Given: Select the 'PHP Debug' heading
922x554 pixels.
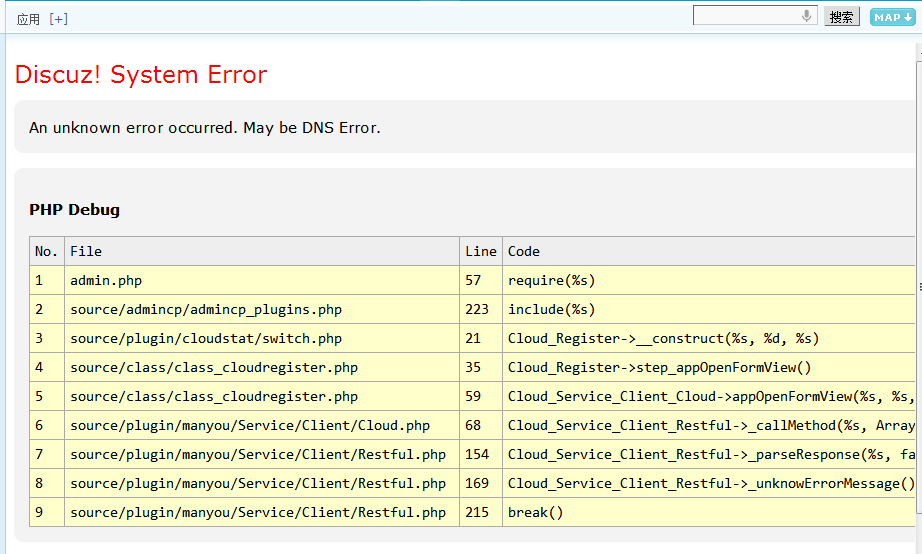Looking at the screenshot, I should [x=75, y=209].
